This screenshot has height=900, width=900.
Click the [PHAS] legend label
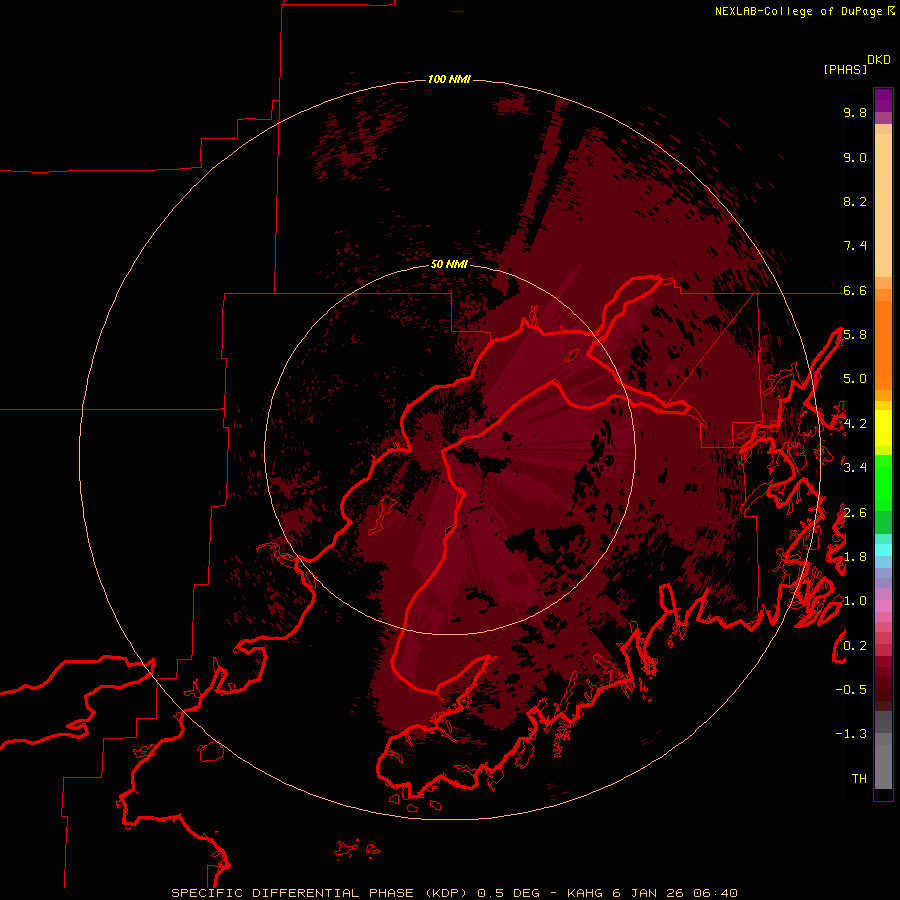tap(845, 69)
